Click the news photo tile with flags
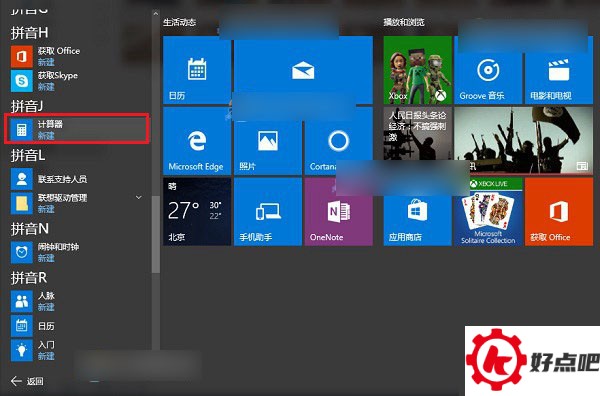Image resolution: width=600 pixels, height=396 pixels. coord(523,141)
